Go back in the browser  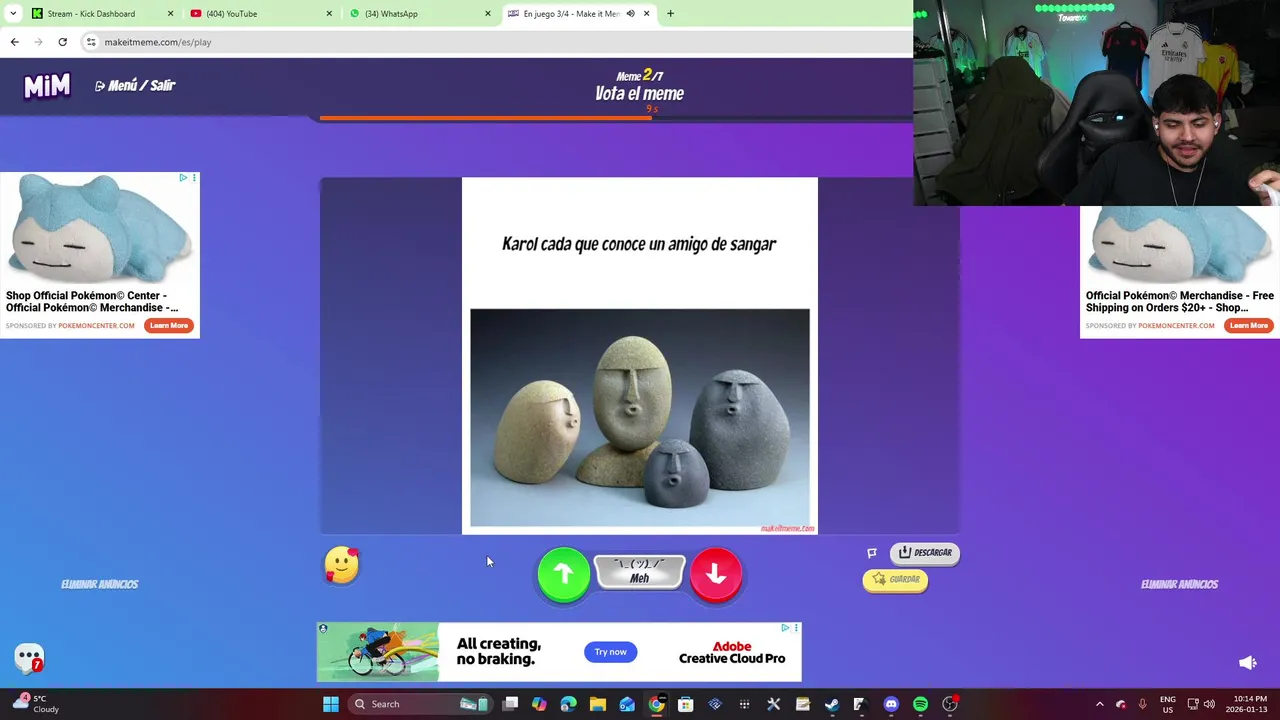pos(14,42)
